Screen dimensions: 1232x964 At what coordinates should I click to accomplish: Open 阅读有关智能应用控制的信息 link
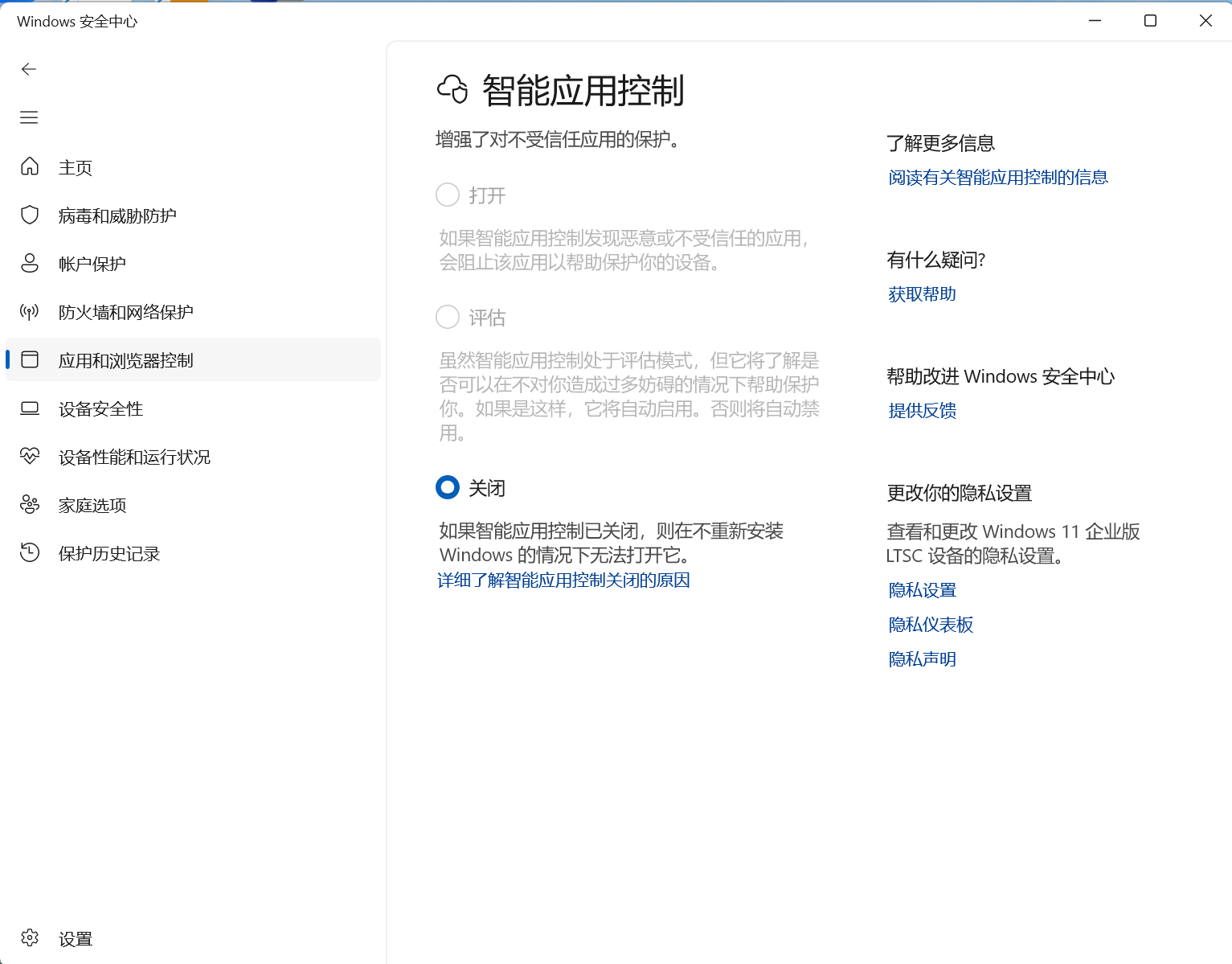(997, 177)
